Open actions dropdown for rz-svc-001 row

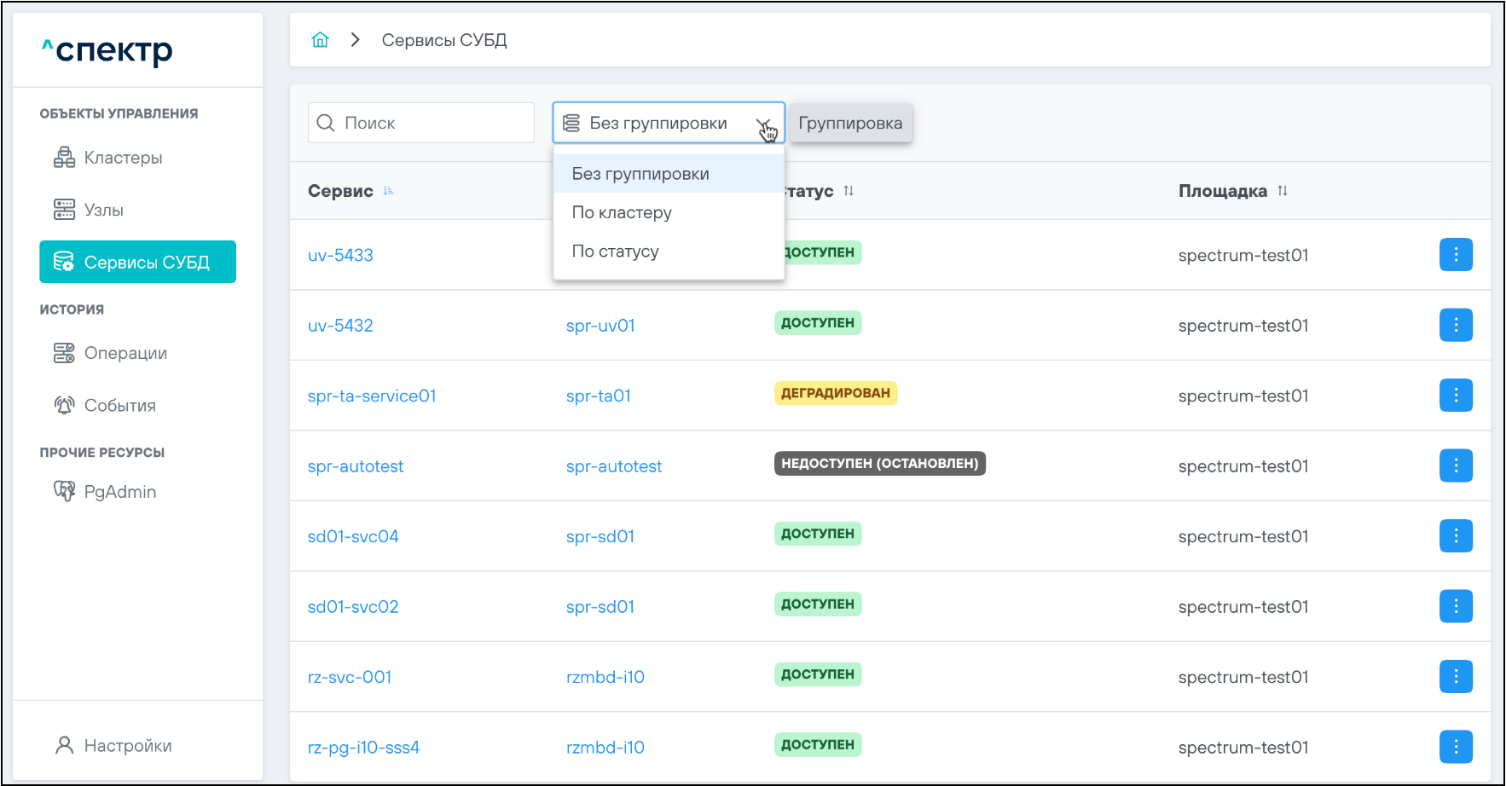point(1455,677)
